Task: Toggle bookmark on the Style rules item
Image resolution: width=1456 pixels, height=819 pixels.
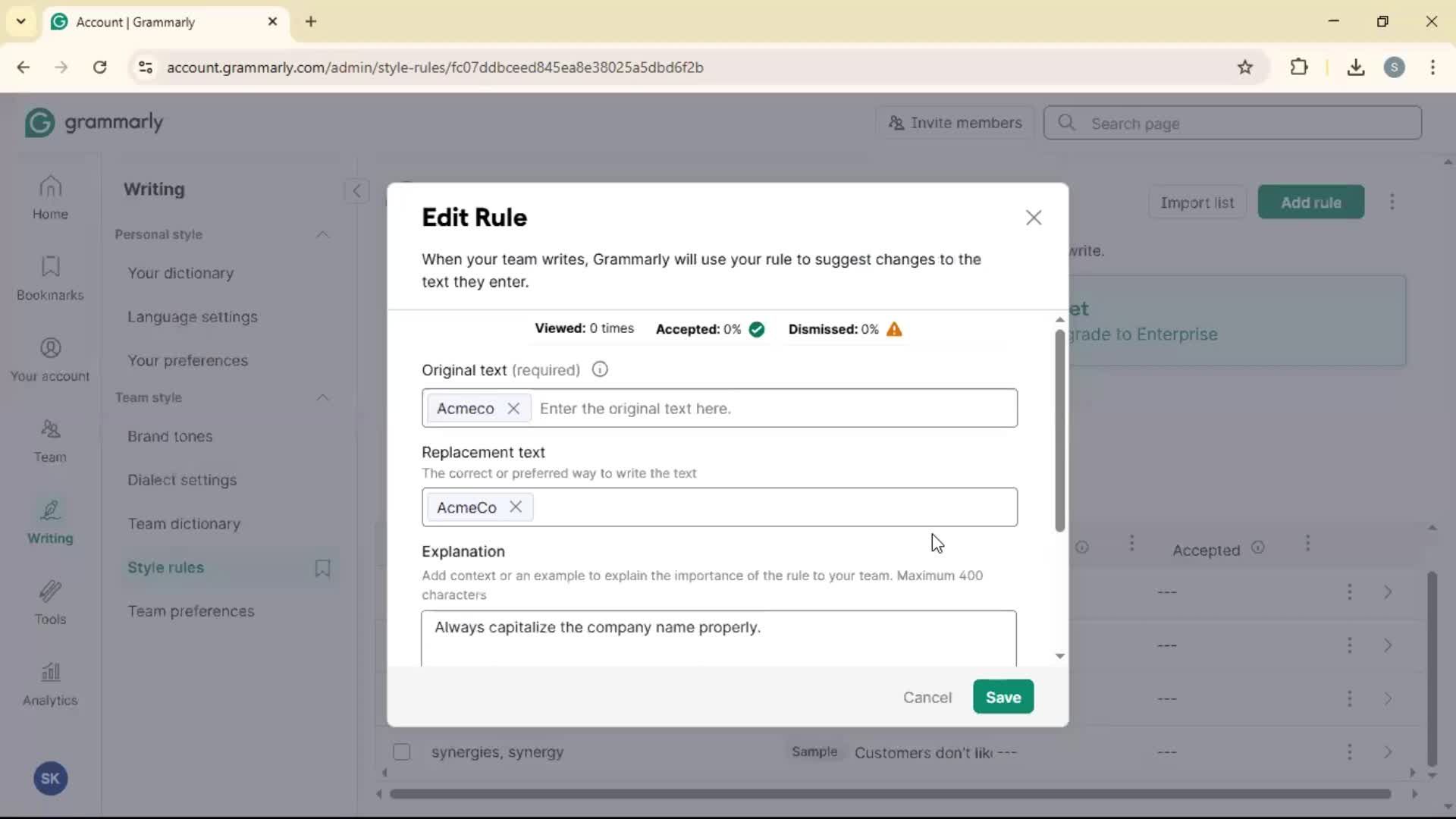Action: (322, 568)
